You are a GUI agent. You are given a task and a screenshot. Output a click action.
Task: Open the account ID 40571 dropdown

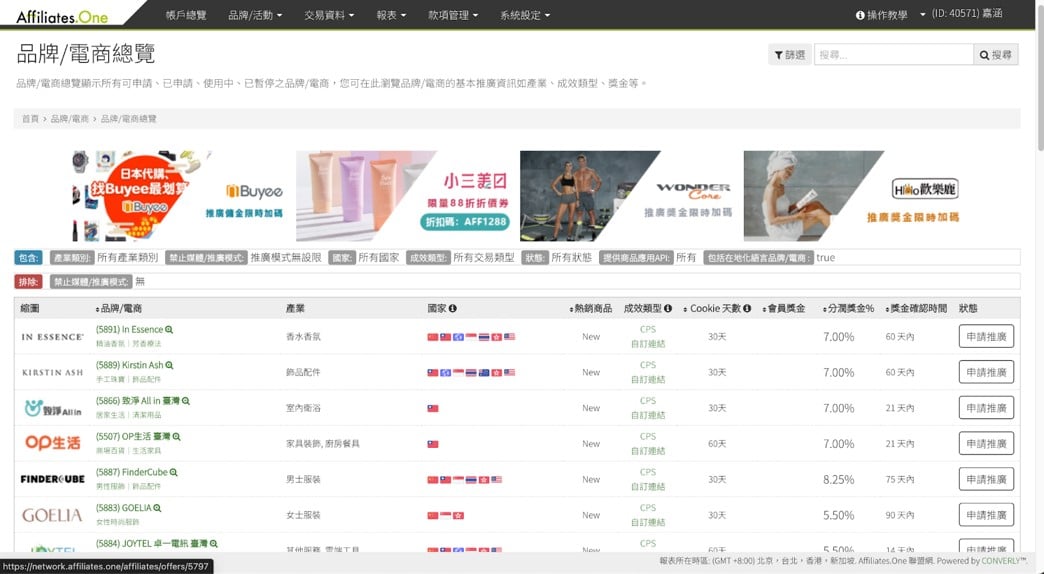click(x=965, y=15)
